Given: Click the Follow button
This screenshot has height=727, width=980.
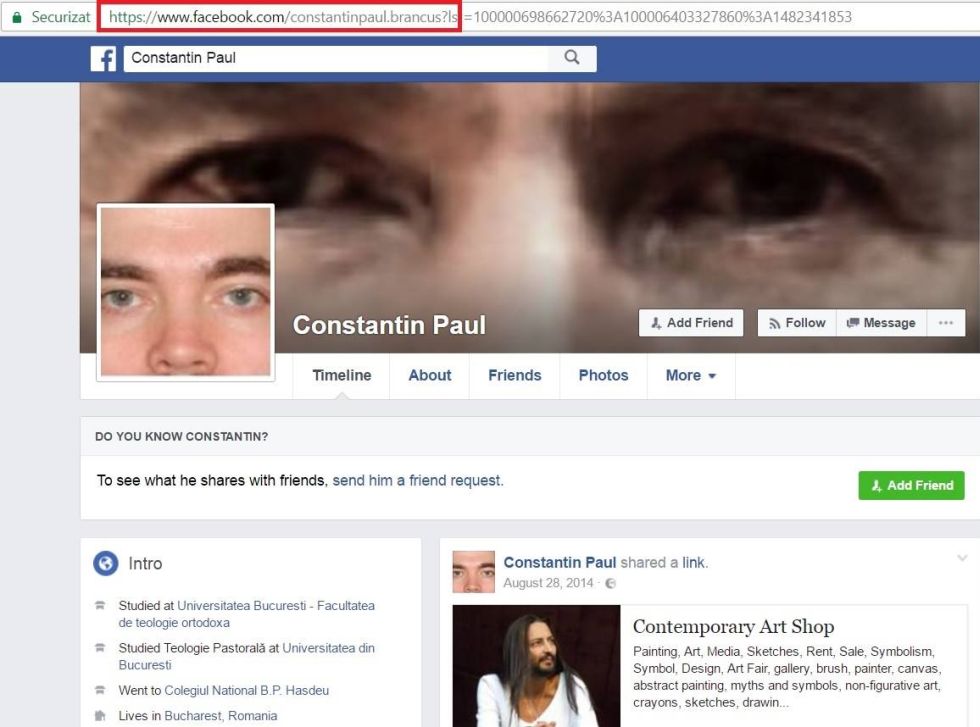Looking at the screenshot, I should [x=797, y=323].
